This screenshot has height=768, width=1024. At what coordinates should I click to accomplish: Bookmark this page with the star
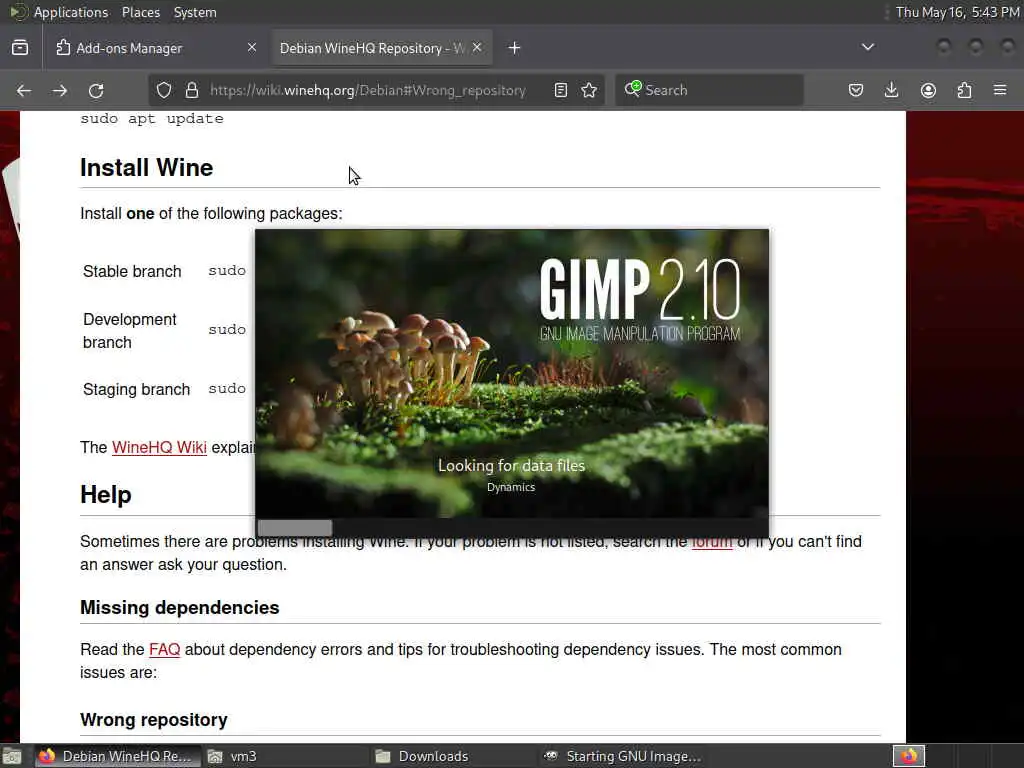(589, 90)
